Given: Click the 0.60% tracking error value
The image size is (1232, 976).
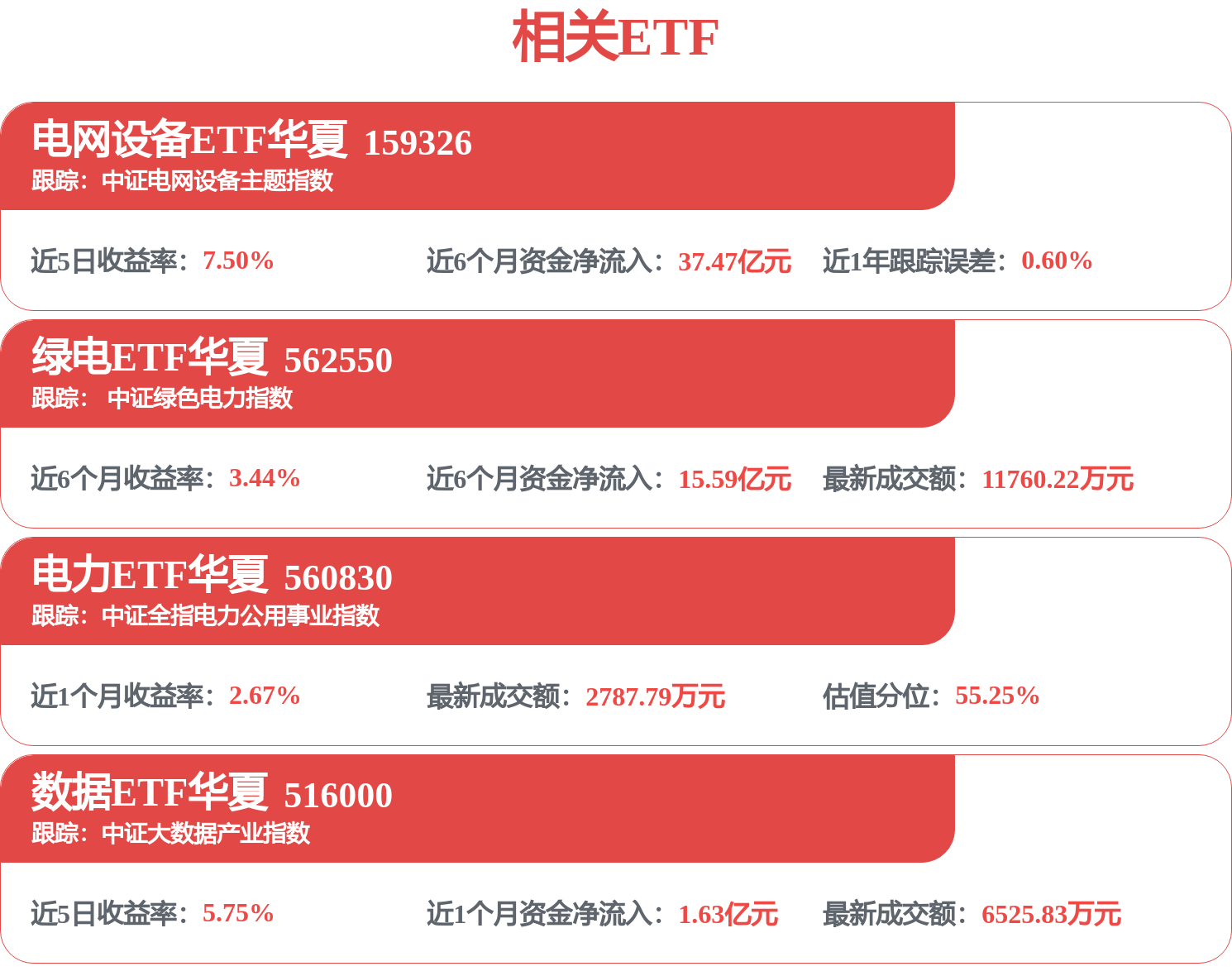Looking at the screenshot, I should pos(1057,261).
